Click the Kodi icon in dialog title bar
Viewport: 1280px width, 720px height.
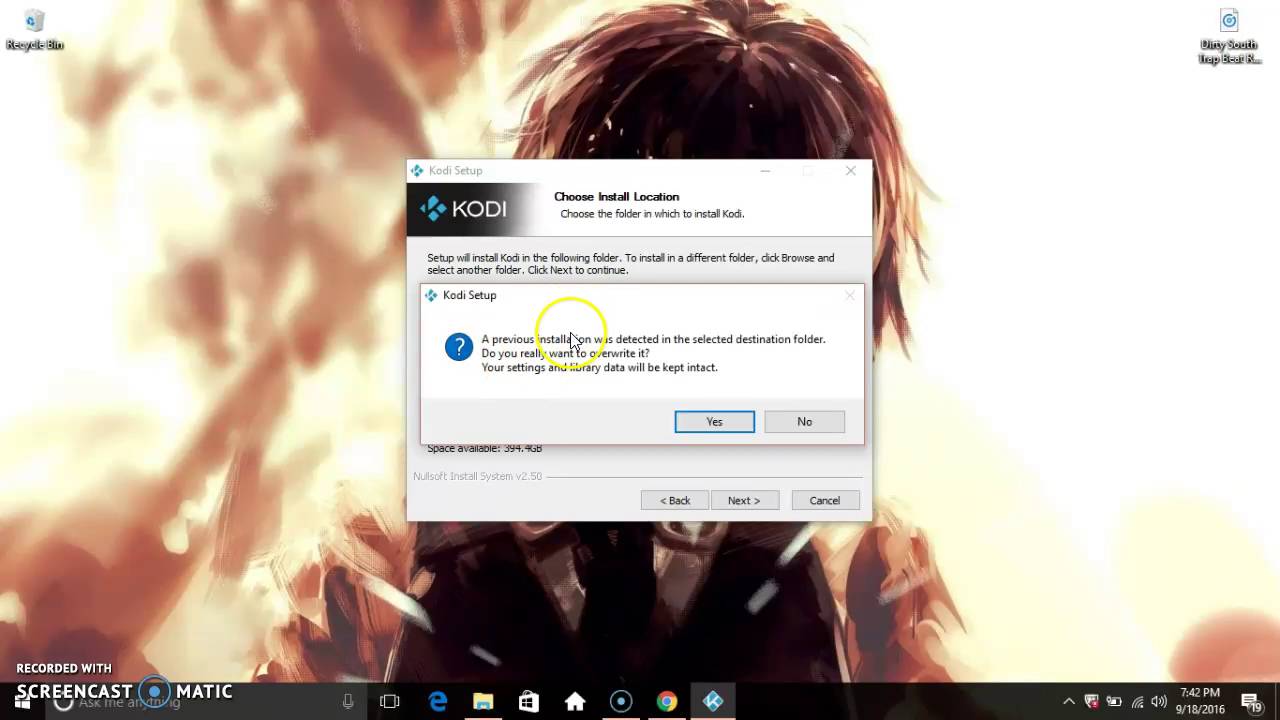[431, 295]
